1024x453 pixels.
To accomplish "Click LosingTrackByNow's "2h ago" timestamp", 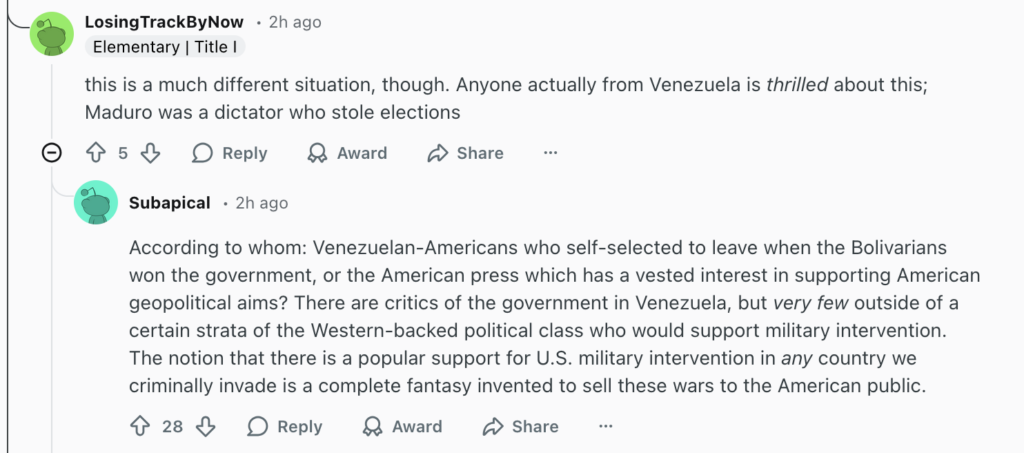I will click(x=295, y=21).
